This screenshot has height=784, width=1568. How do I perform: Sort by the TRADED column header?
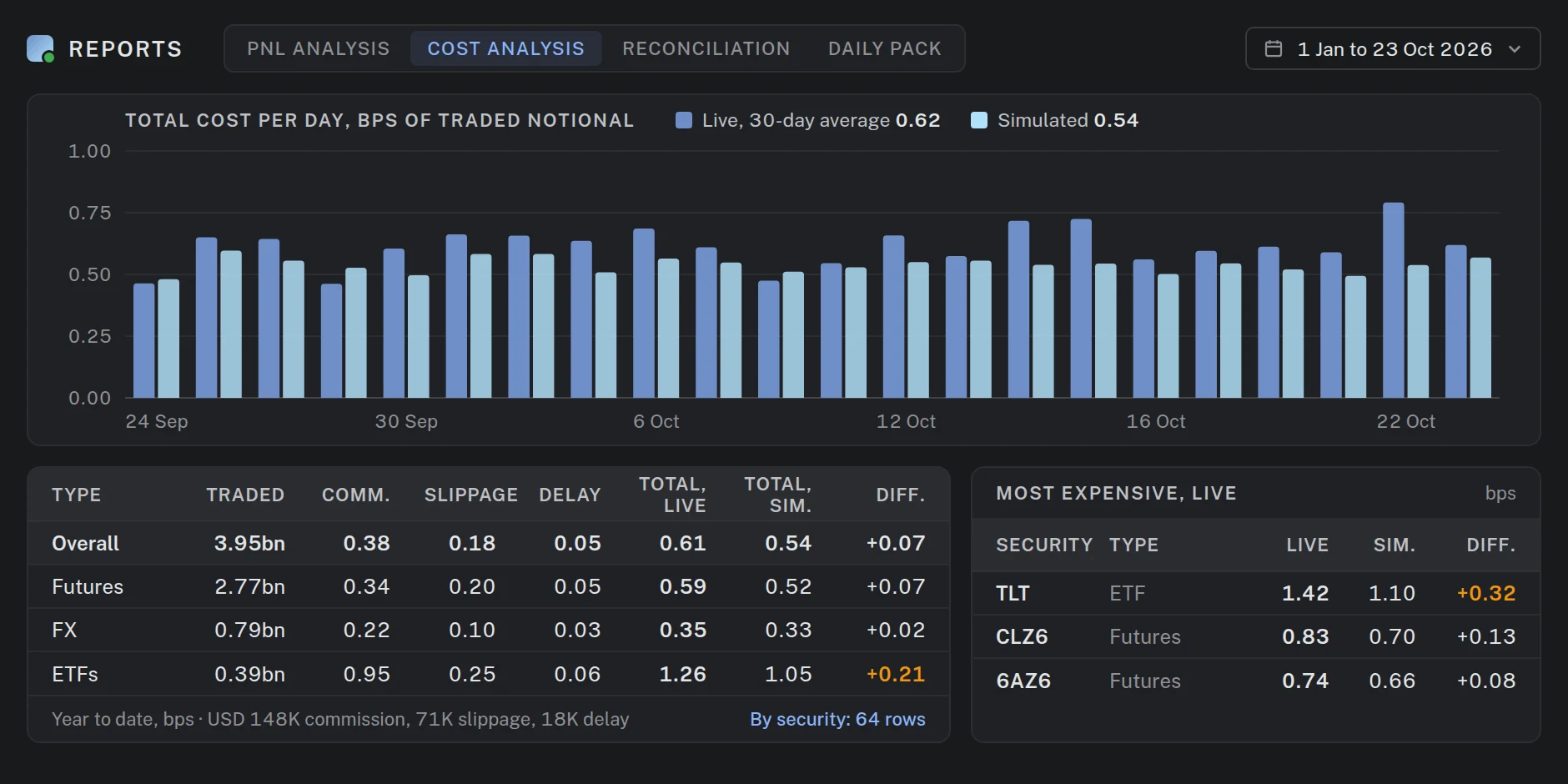coord(245,495)
